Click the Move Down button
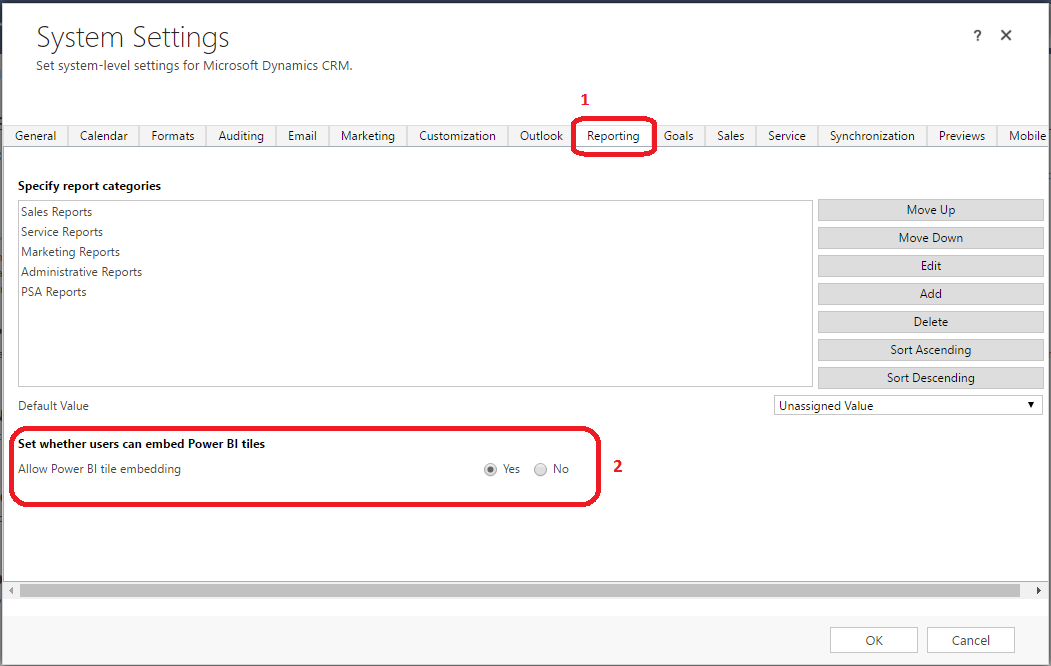1051x666 pixels. (930, 238)
